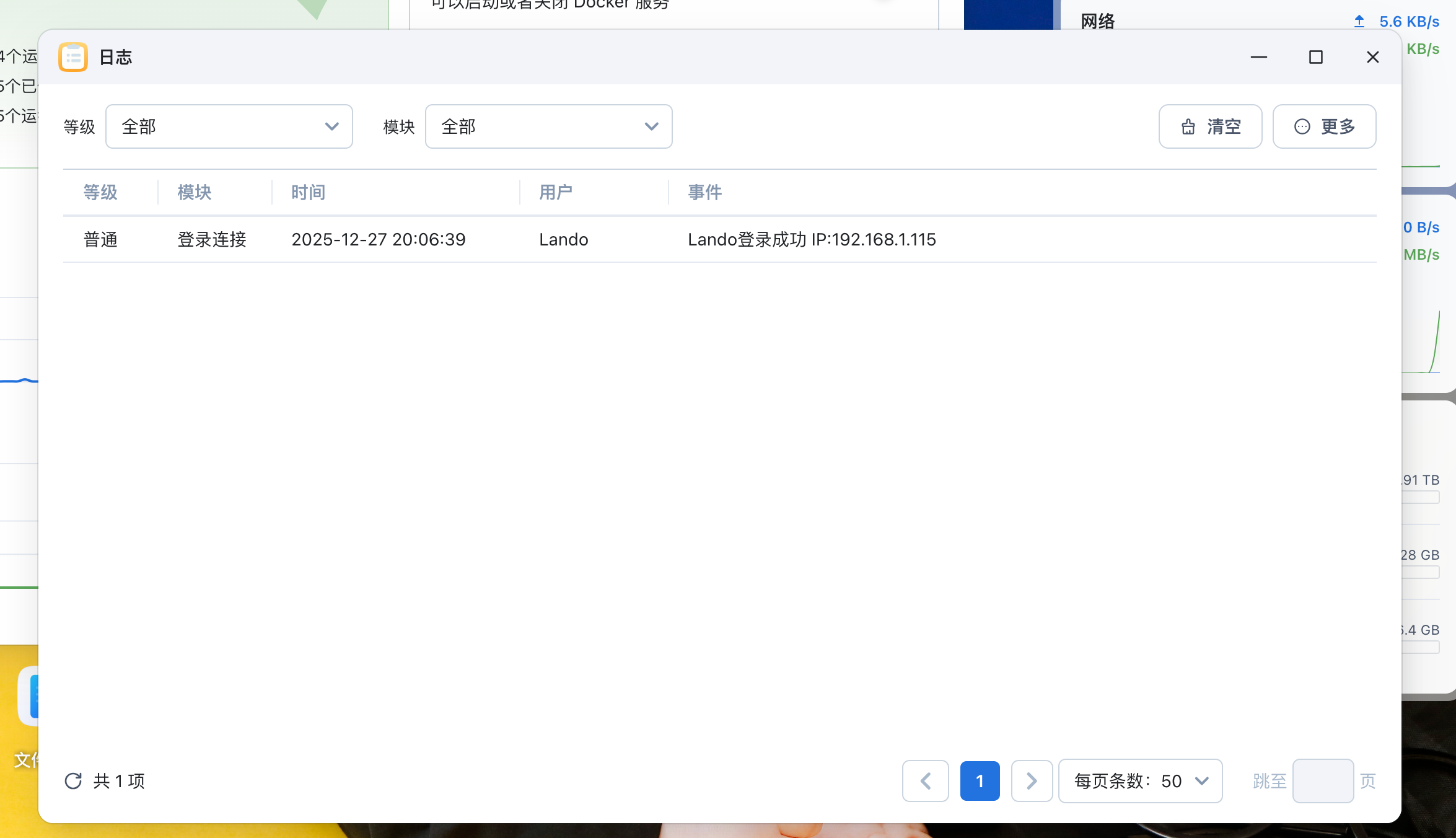Sort by the 时间 column header
This screenshot has width=1456, height=838.
click(x=309, y=192)
